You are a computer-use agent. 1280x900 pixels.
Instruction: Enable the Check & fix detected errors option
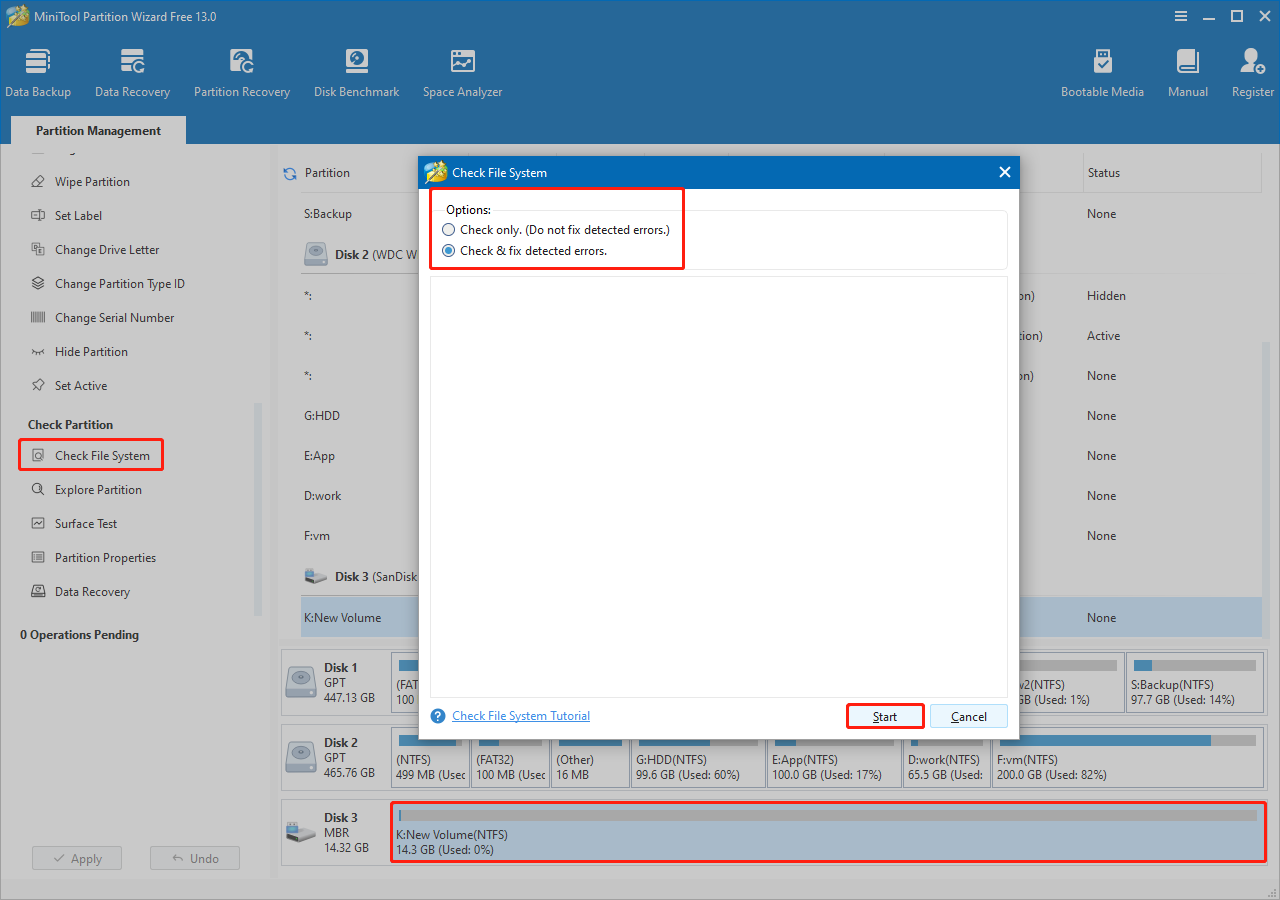click(448, 250)
